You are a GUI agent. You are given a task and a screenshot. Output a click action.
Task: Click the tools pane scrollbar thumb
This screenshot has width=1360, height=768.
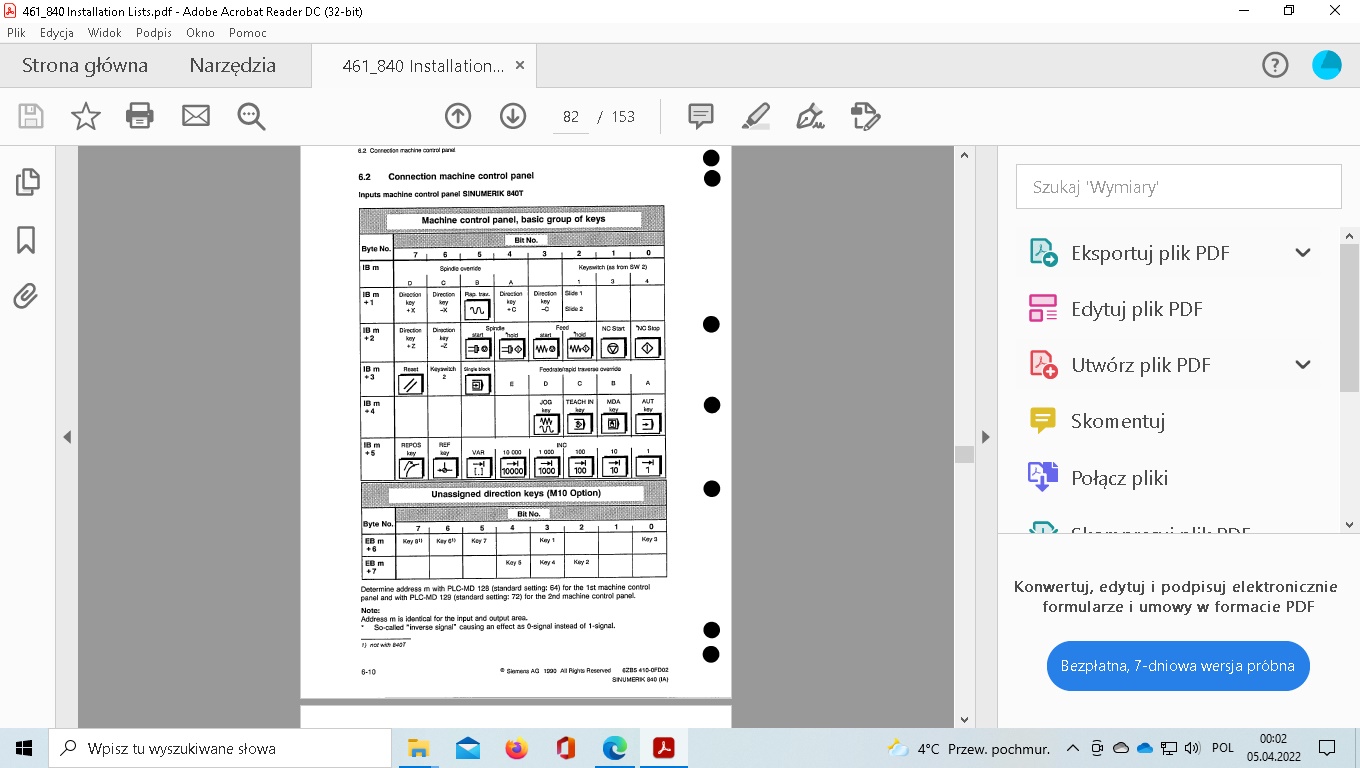pos(1349,318)
